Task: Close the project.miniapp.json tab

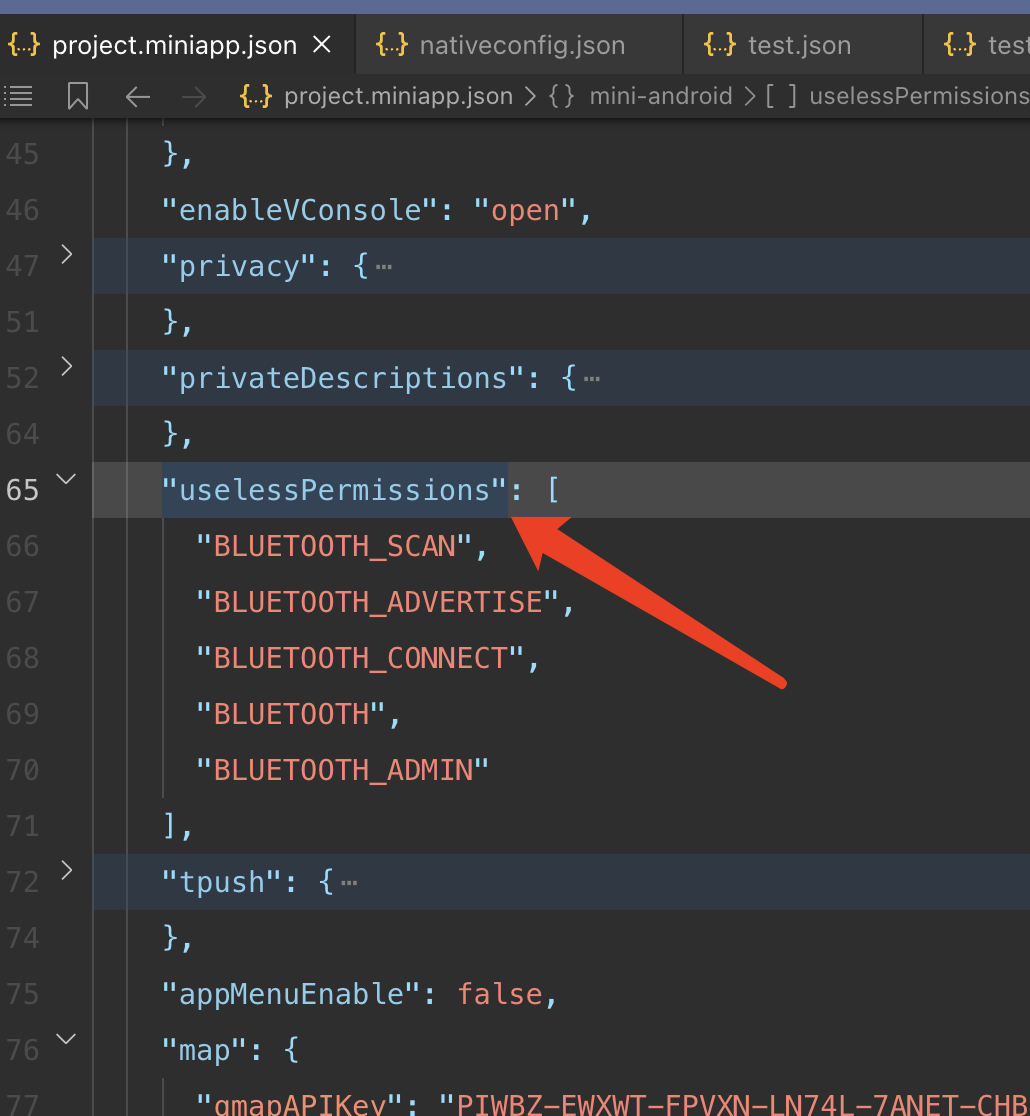Action: coord(322,45)
